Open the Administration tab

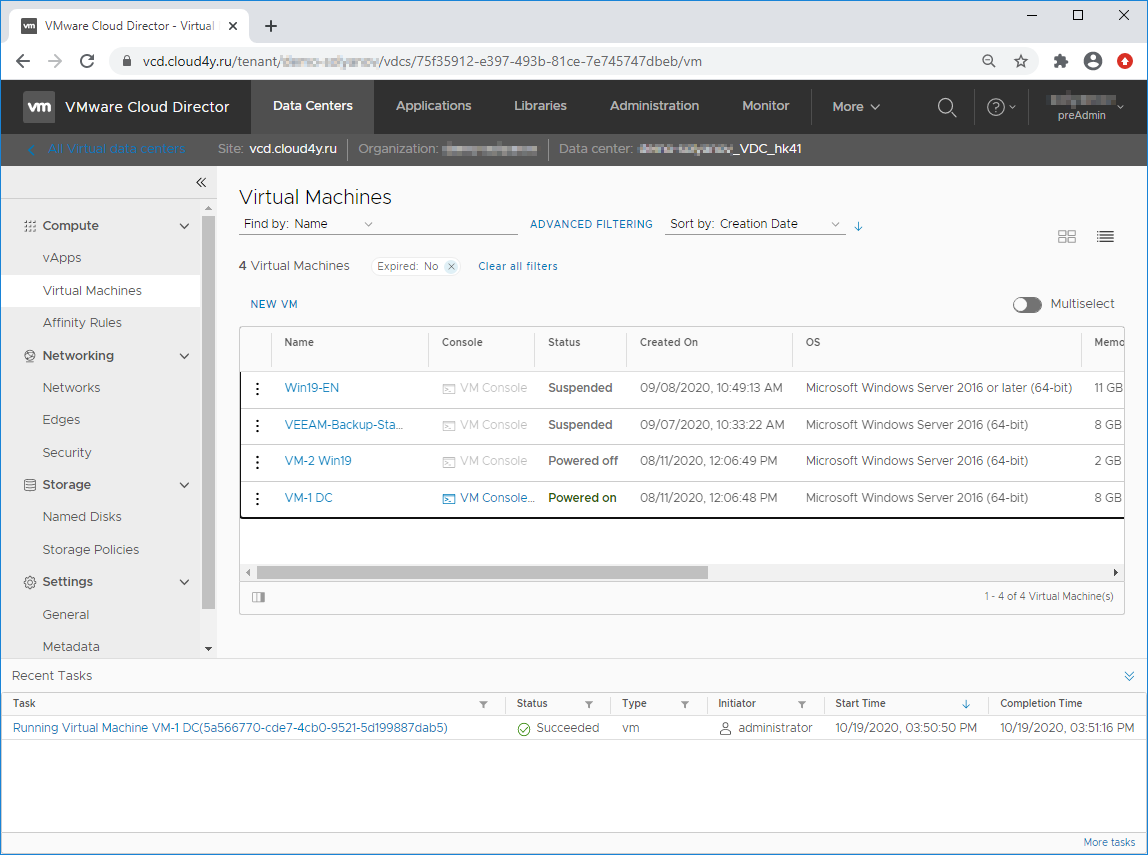(x=655, y=106)
